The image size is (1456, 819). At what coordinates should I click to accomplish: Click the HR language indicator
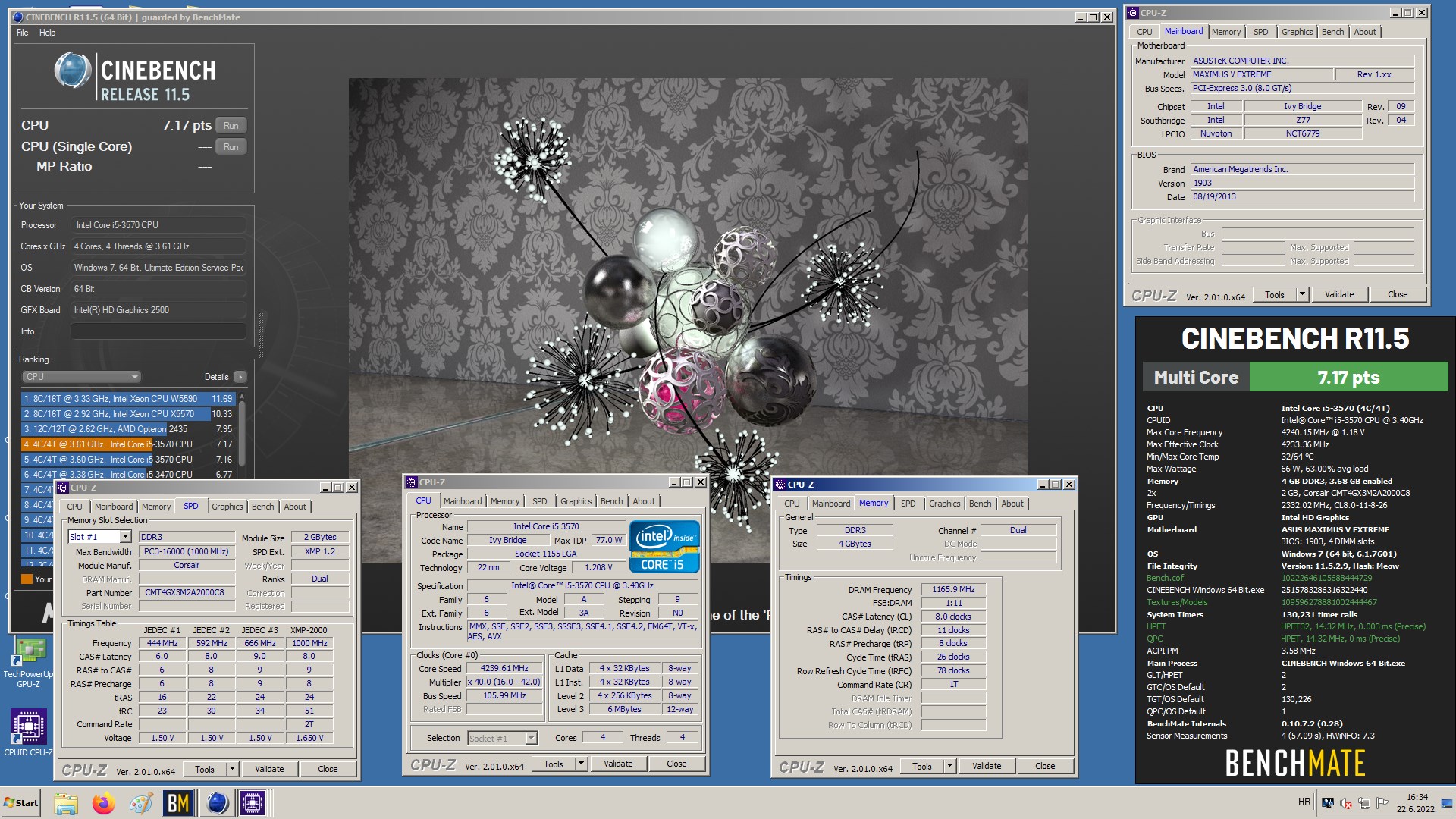1304,802
